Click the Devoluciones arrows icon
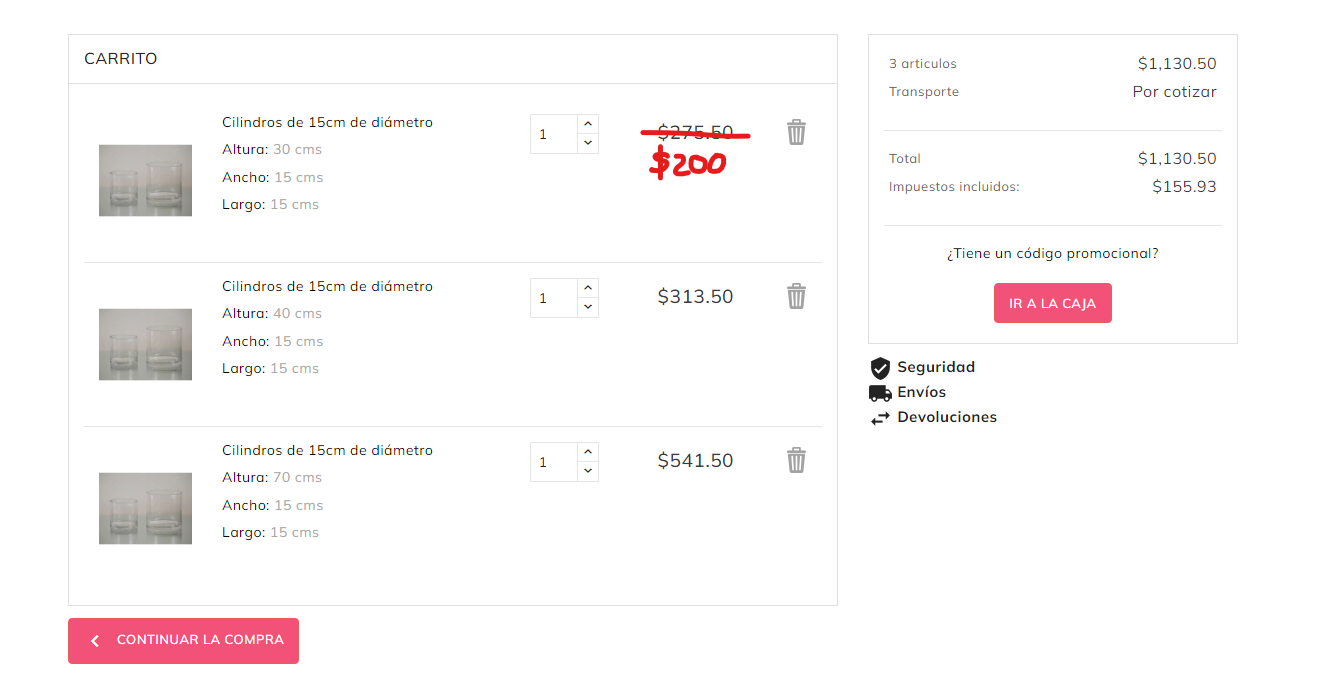Image resolution: width=1344 pixels, height=691 pixels. (x=880, y=418)
